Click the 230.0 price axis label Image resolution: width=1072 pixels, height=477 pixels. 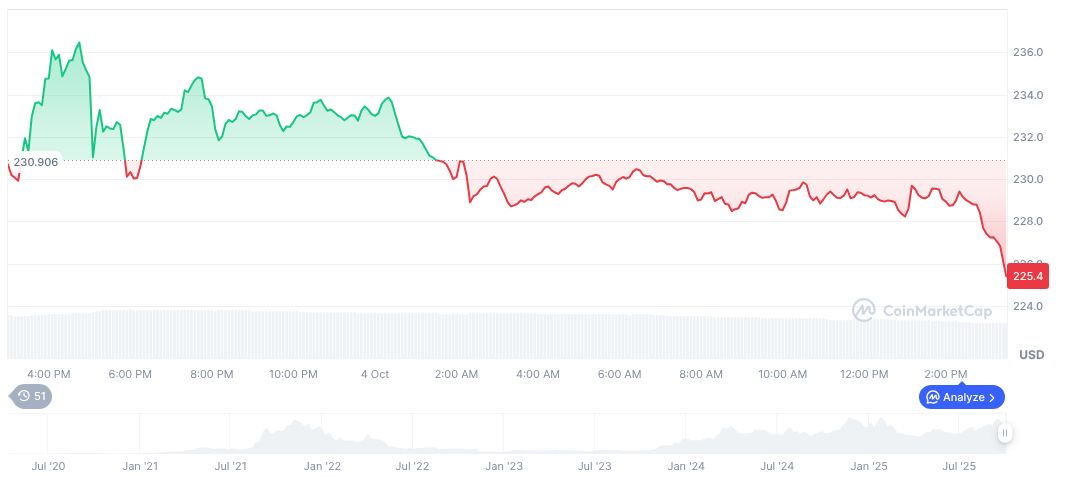tap(1028, 179)
